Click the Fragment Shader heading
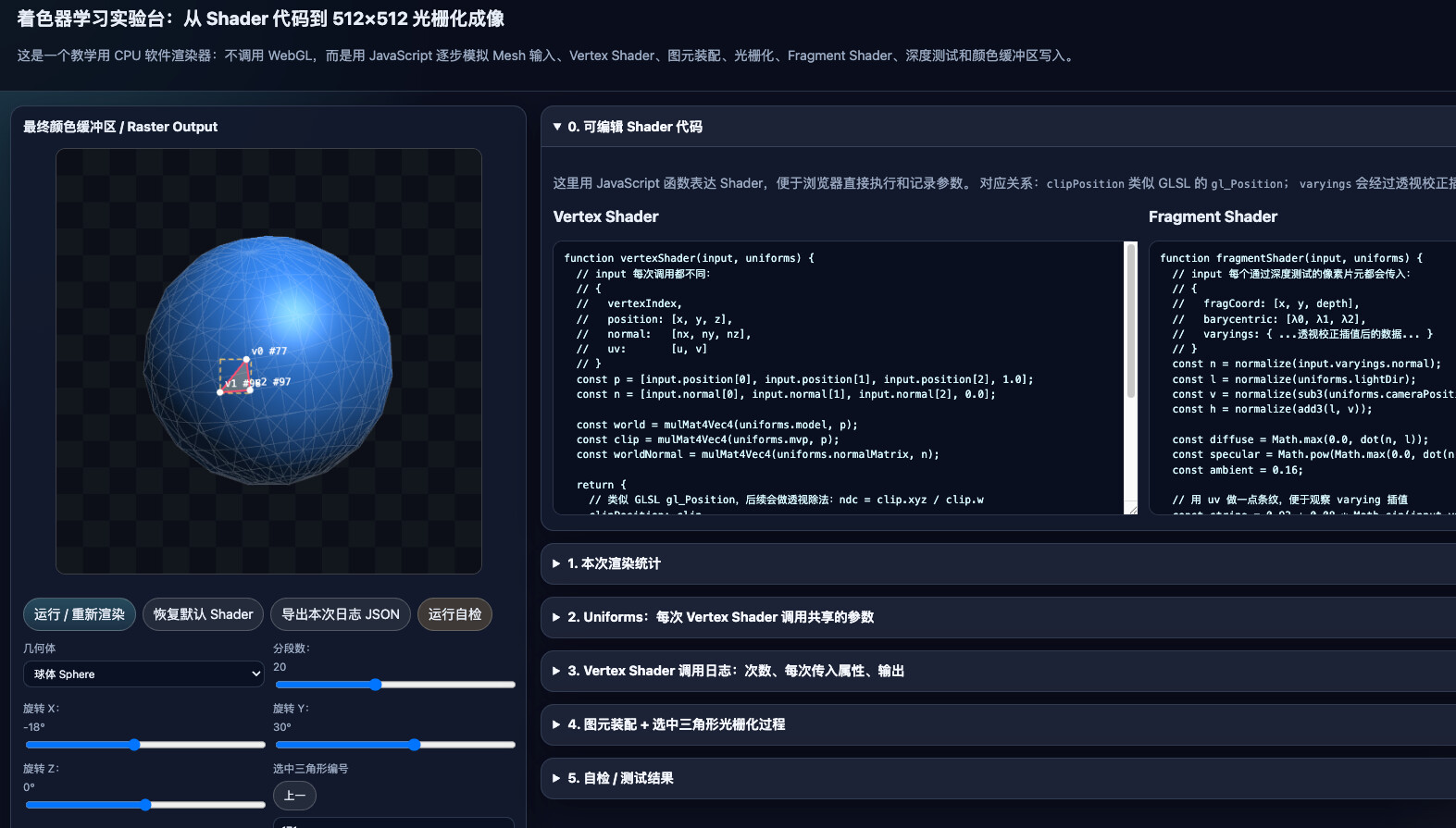1456x828 pixels. [1213, 216]
